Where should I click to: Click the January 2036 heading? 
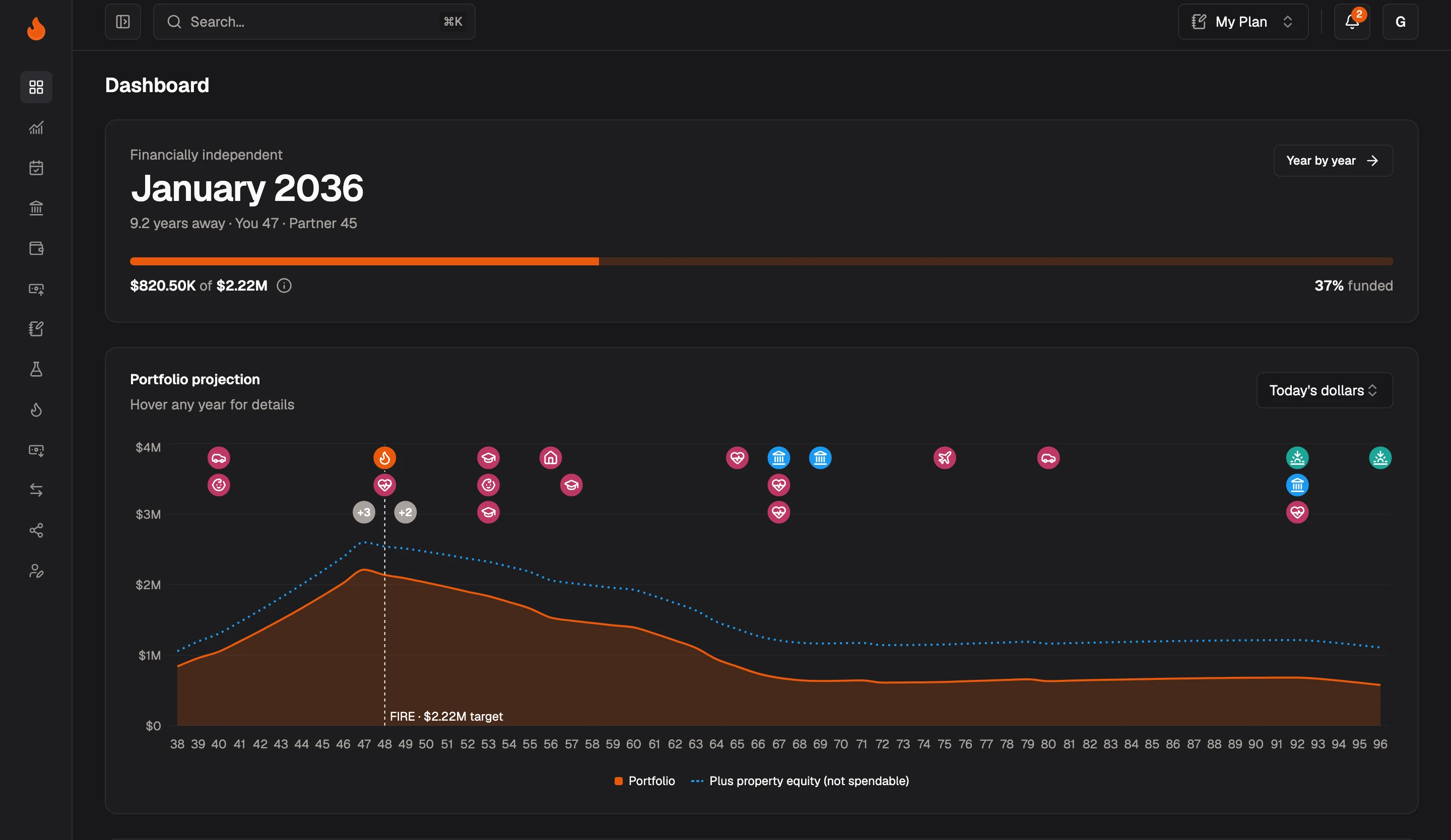click(247, 188)
